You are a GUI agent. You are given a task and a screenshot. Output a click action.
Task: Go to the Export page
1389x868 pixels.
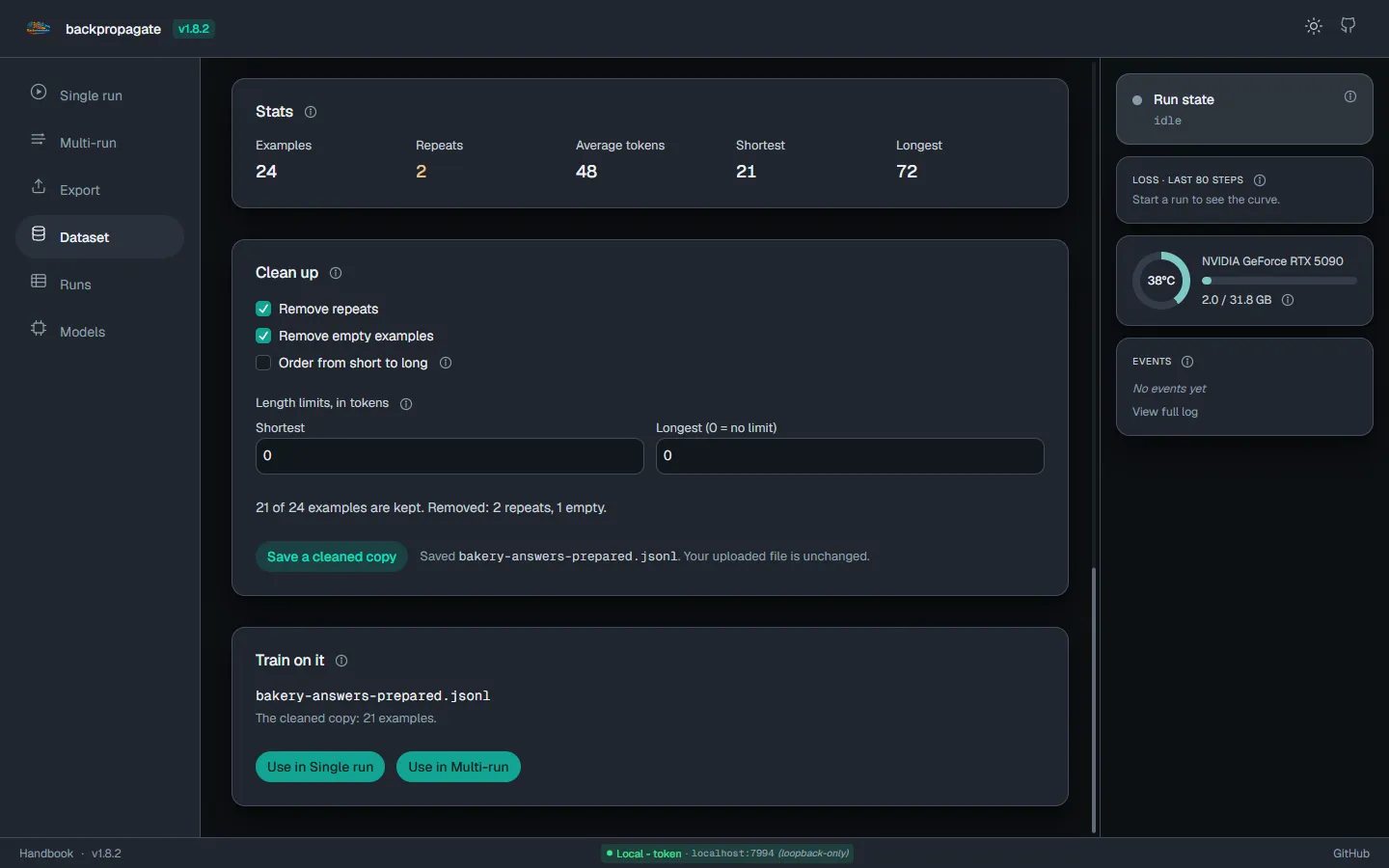tap(99, 189)
